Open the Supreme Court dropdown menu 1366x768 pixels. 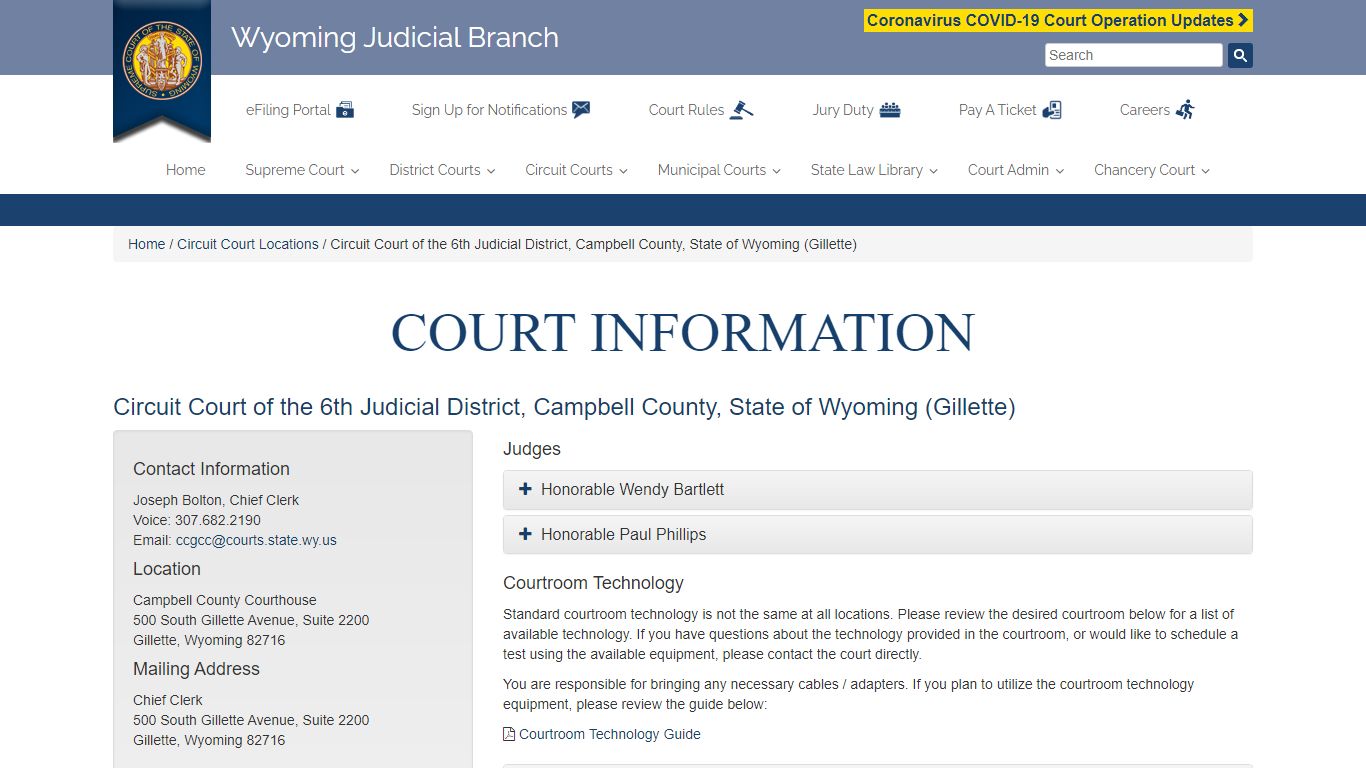pos(302,170)
